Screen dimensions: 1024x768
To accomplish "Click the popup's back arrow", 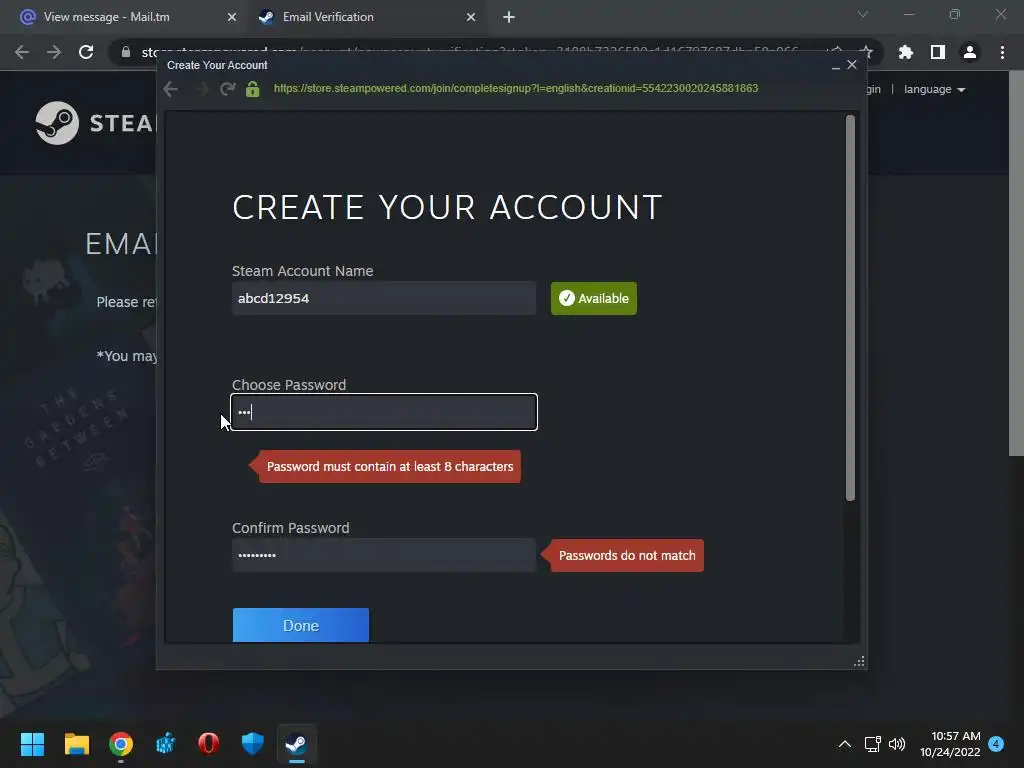I will tap(171, 89).
